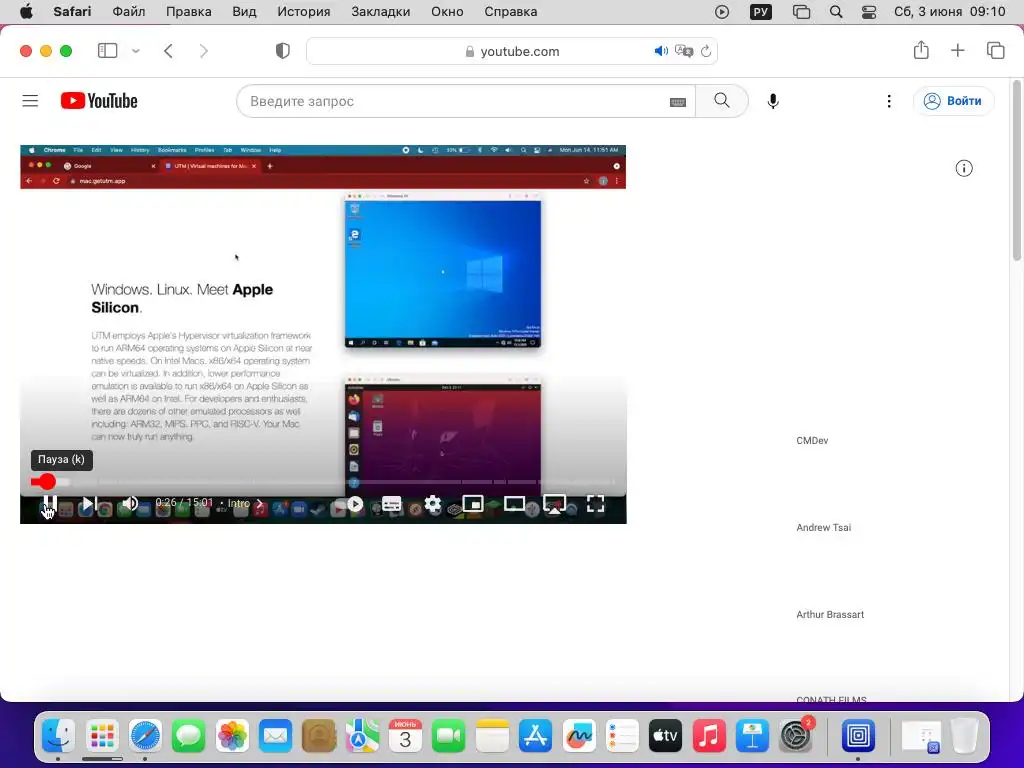Open Spotlight search in the menu bar
The width and height of the screenshot is (1024, 768).
tap(836, 12)
